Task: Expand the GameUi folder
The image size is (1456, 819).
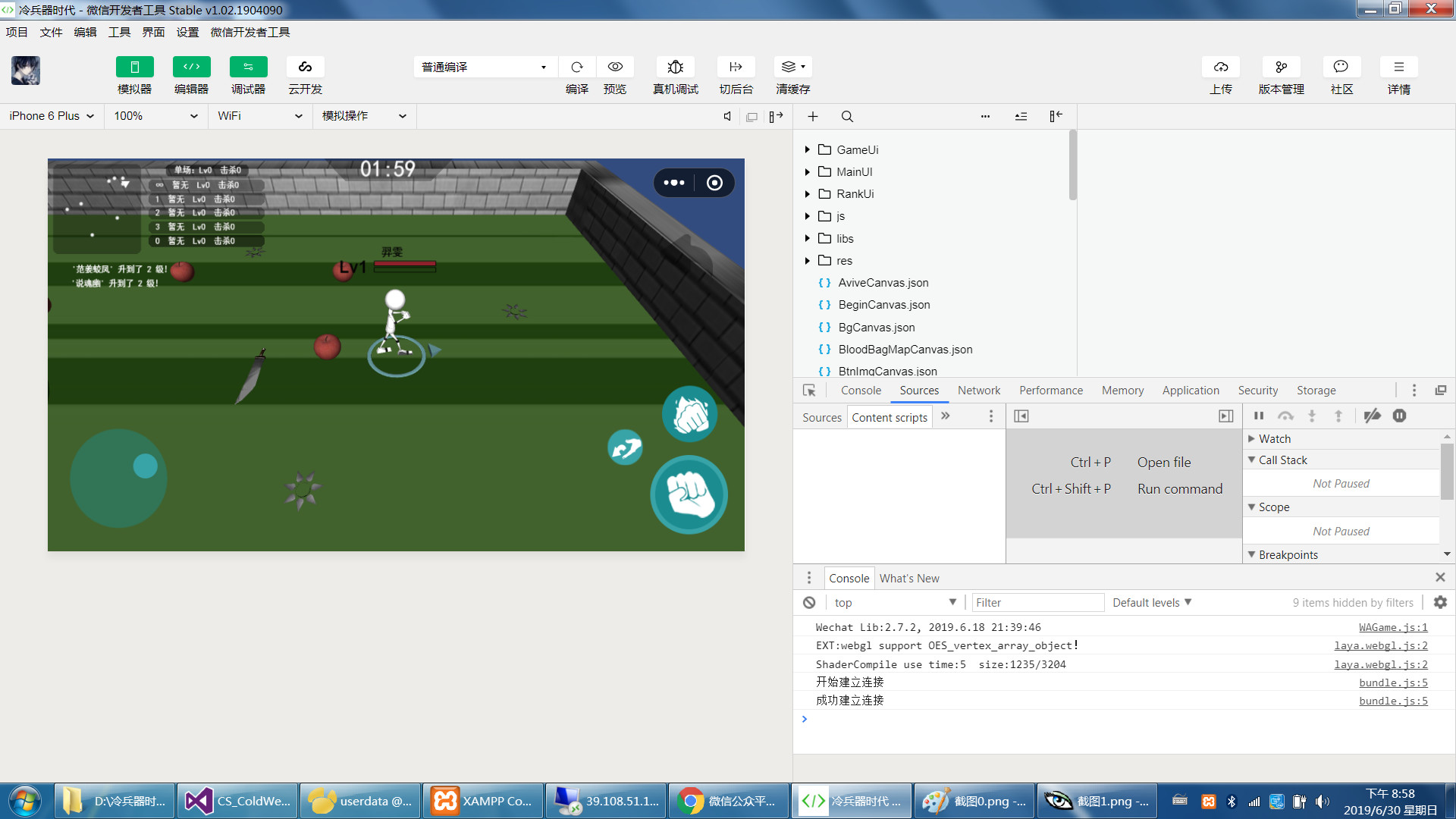Action: 807,150
